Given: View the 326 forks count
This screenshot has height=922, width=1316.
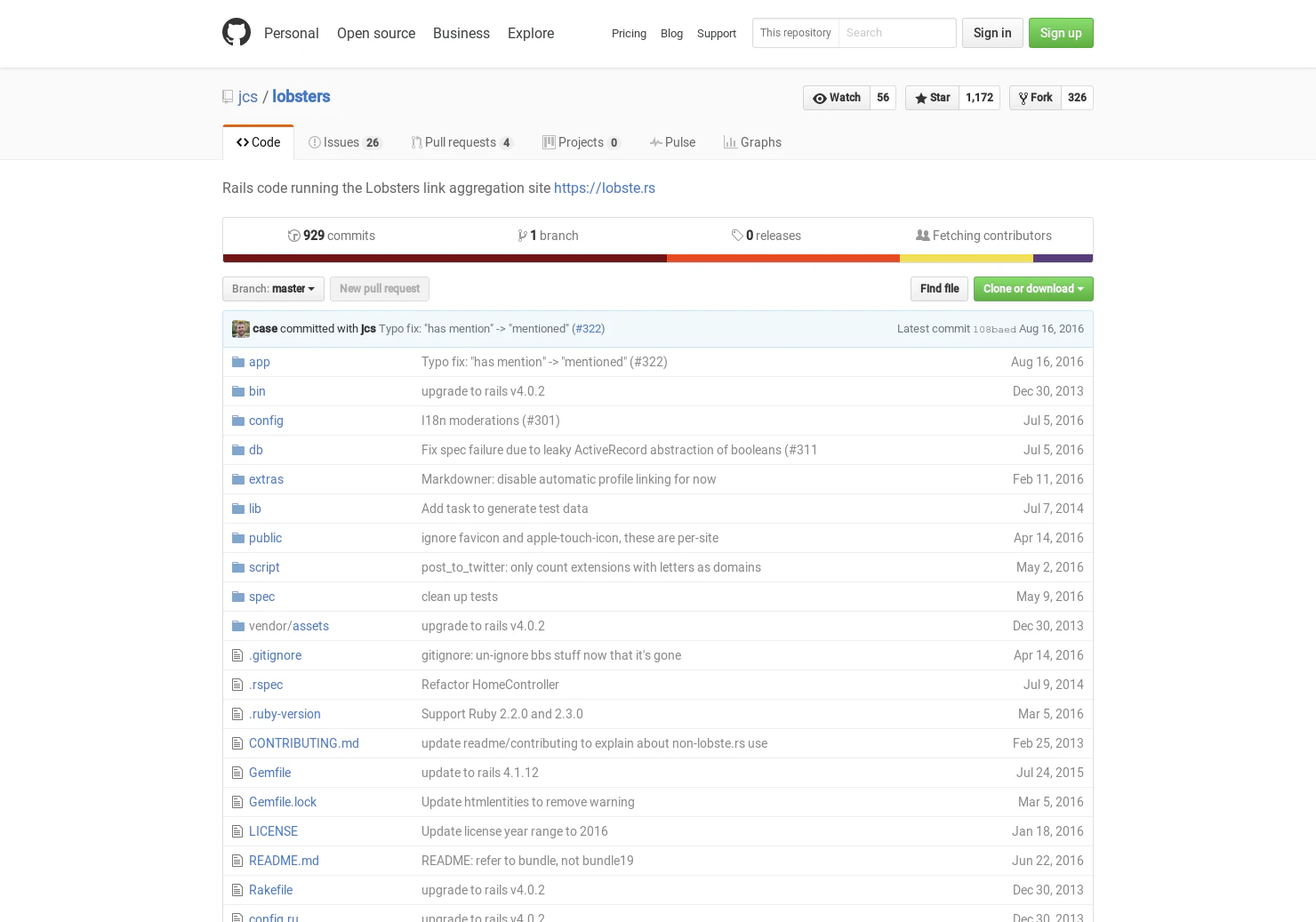Looking at the screenshot, I should [x=1077, y=98].
